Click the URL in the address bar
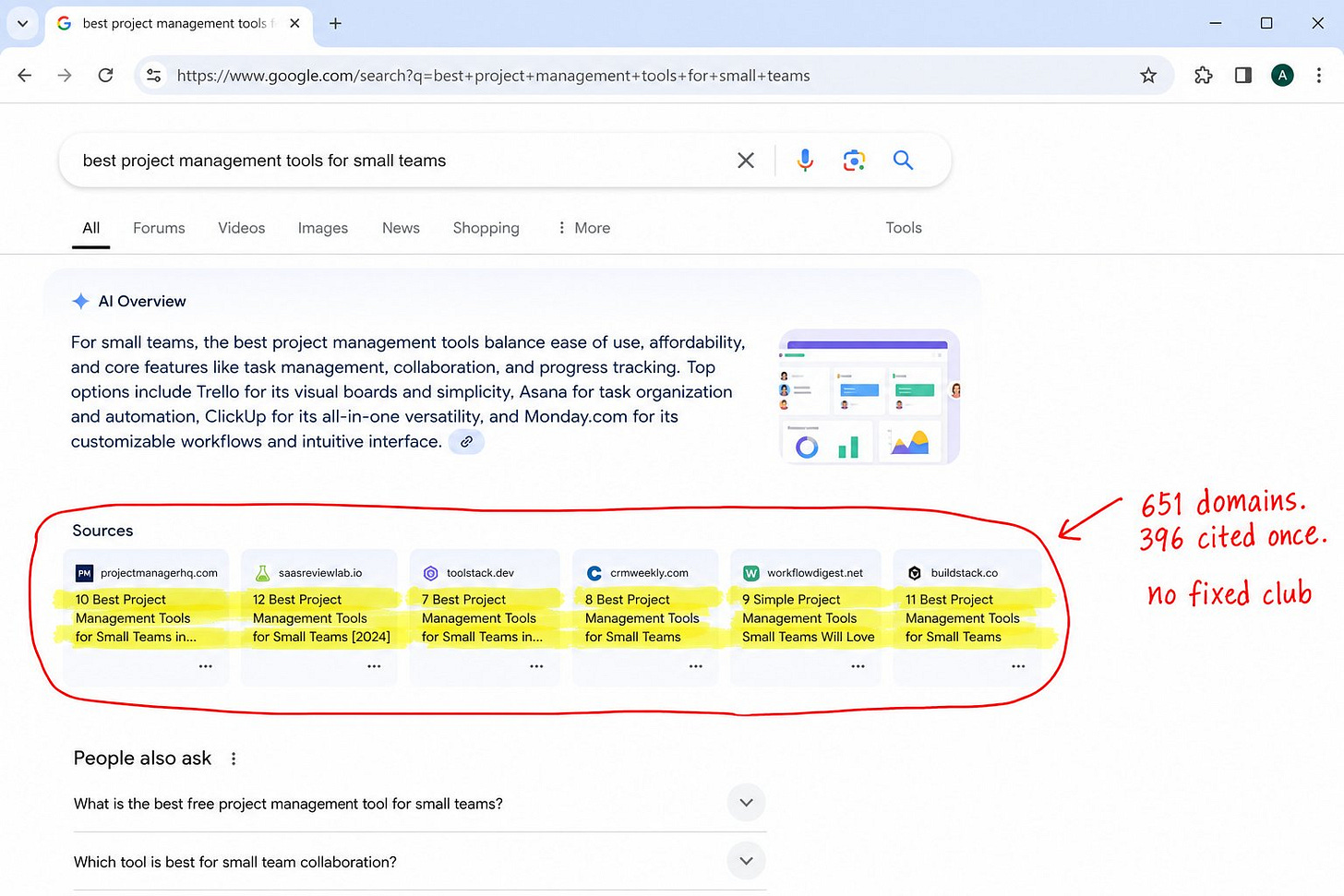1344x896 pixels. [493, 76]
